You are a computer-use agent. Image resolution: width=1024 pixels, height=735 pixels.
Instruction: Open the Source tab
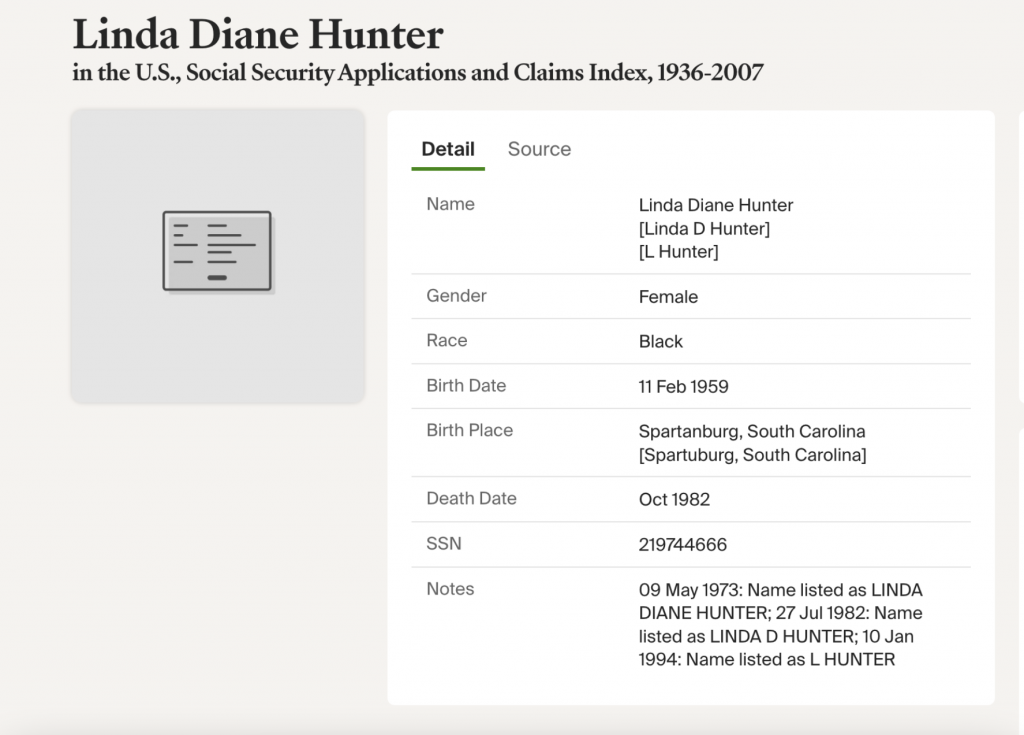coord(539,149)
